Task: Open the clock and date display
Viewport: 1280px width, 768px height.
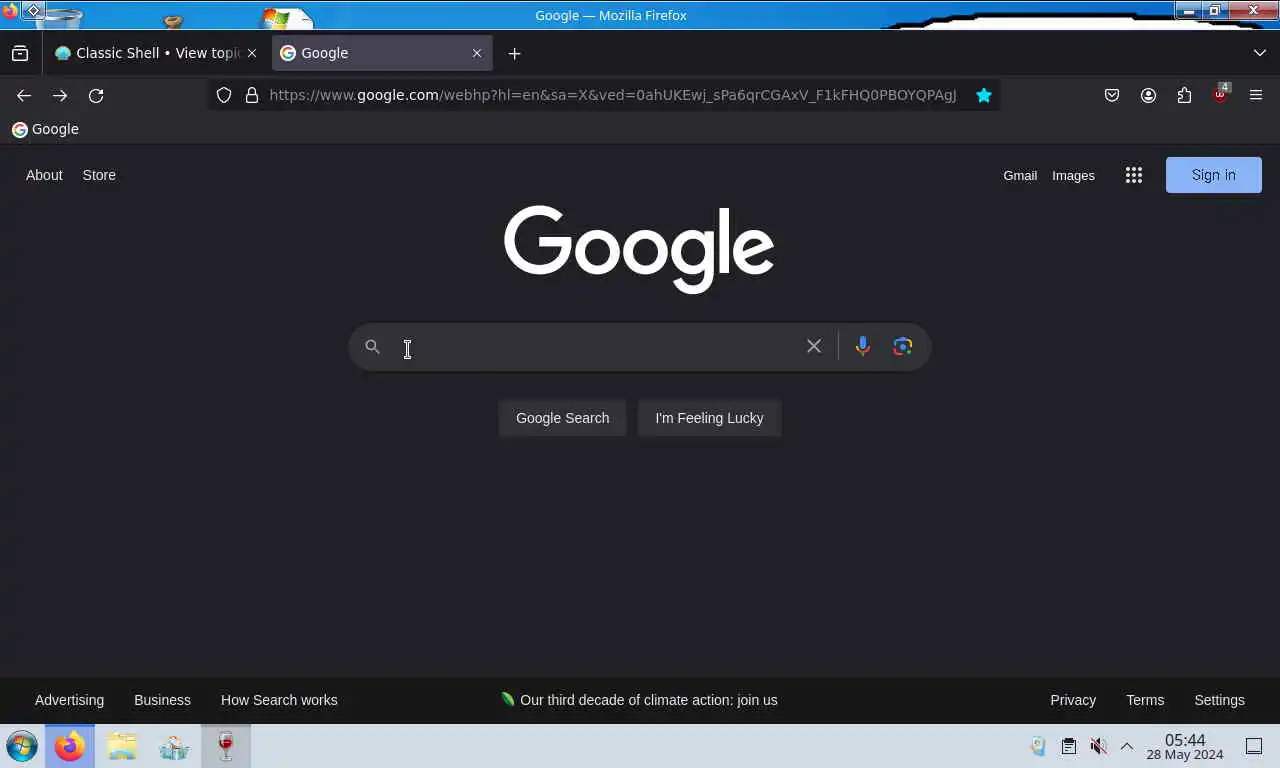Action: point(1185,747)
